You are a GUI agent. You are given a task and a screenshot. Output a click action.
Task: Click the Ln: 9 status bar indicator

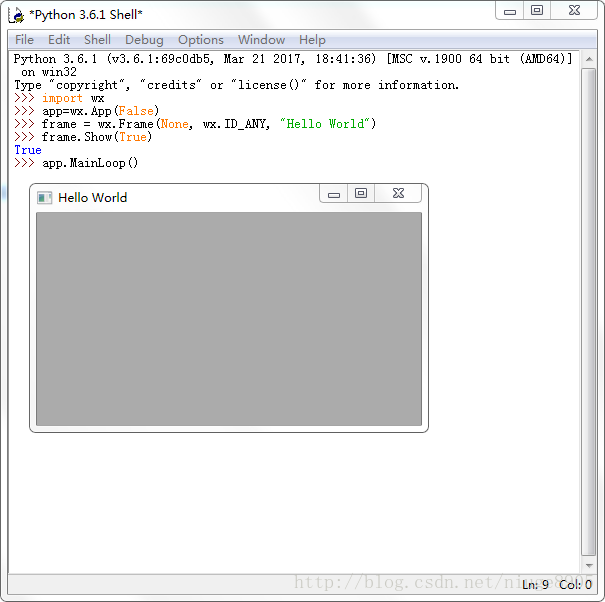point(535,585)
